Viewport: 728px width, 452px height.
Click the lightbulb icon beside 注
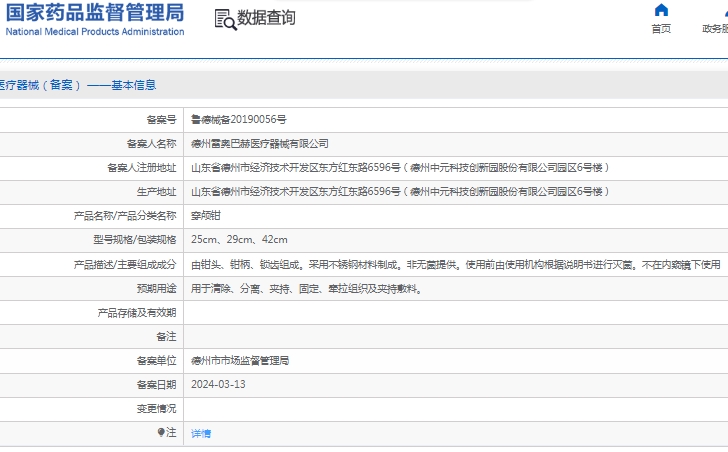click(x=161, y=433)
